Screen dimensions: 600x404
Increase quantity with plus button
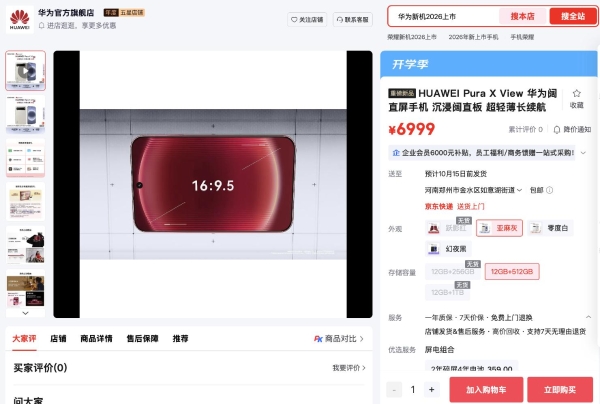[432, 389]
